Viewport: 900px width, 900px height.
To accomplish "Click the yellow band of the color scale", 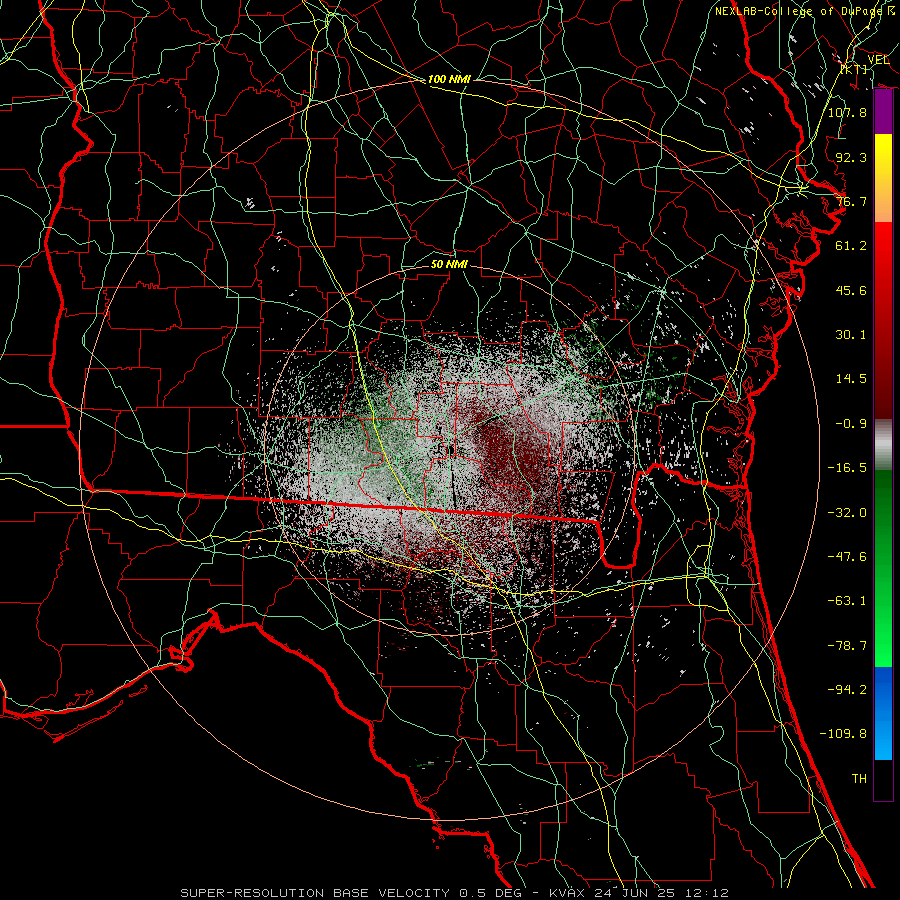I will pos(883,157).
